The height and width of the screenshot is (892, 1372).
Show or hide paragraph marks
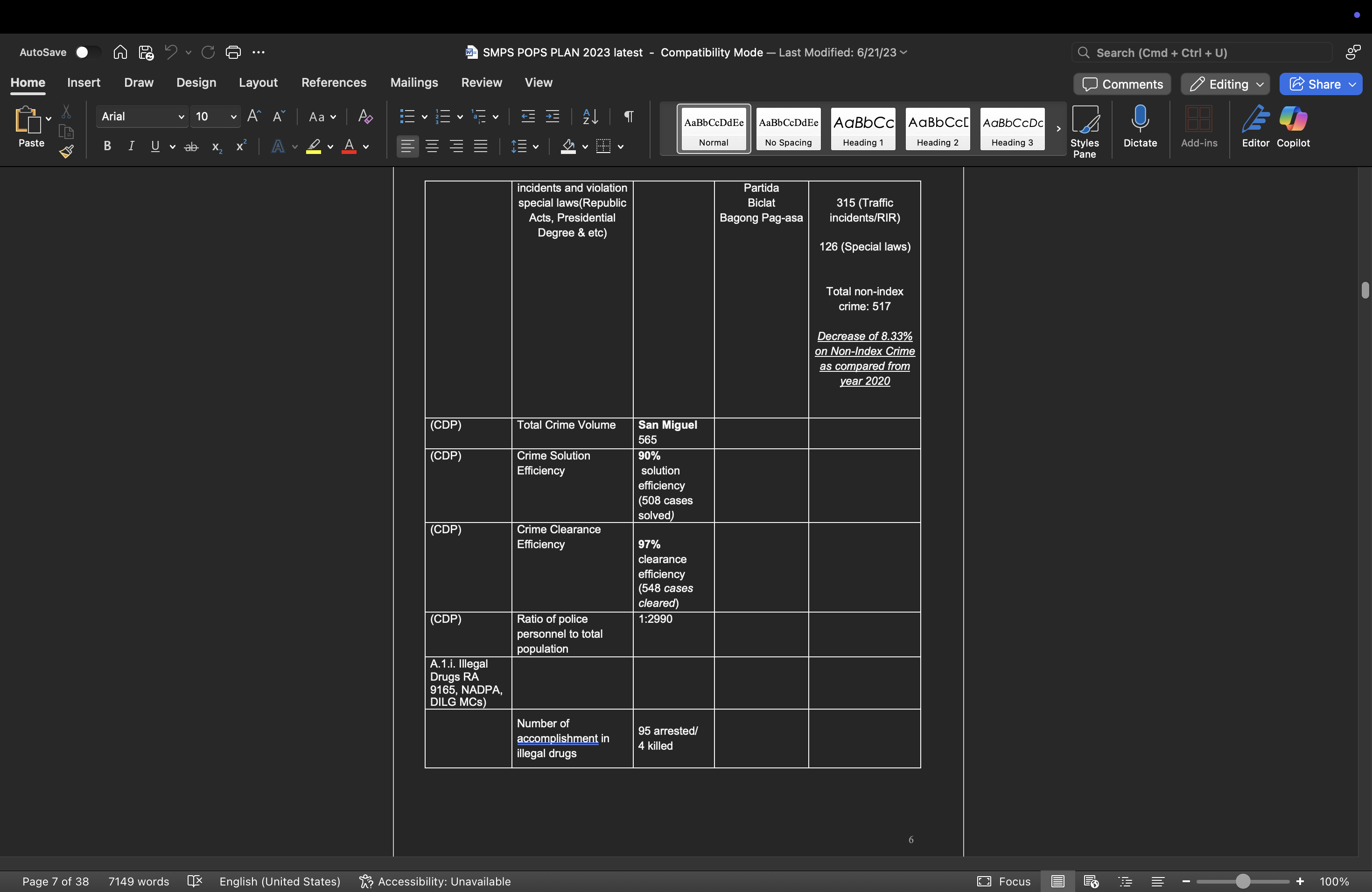click(628, 116)
